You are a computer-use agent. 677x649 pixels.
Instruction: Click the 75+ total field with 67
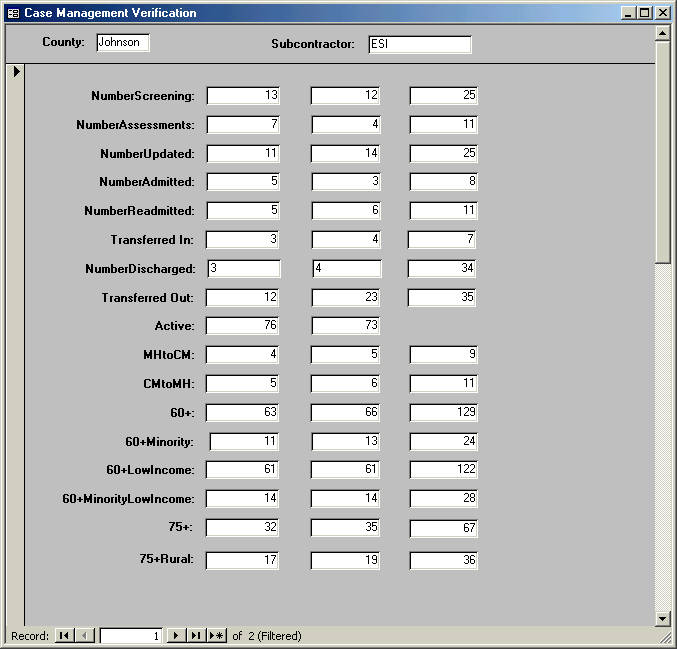(x=444, y=528)
